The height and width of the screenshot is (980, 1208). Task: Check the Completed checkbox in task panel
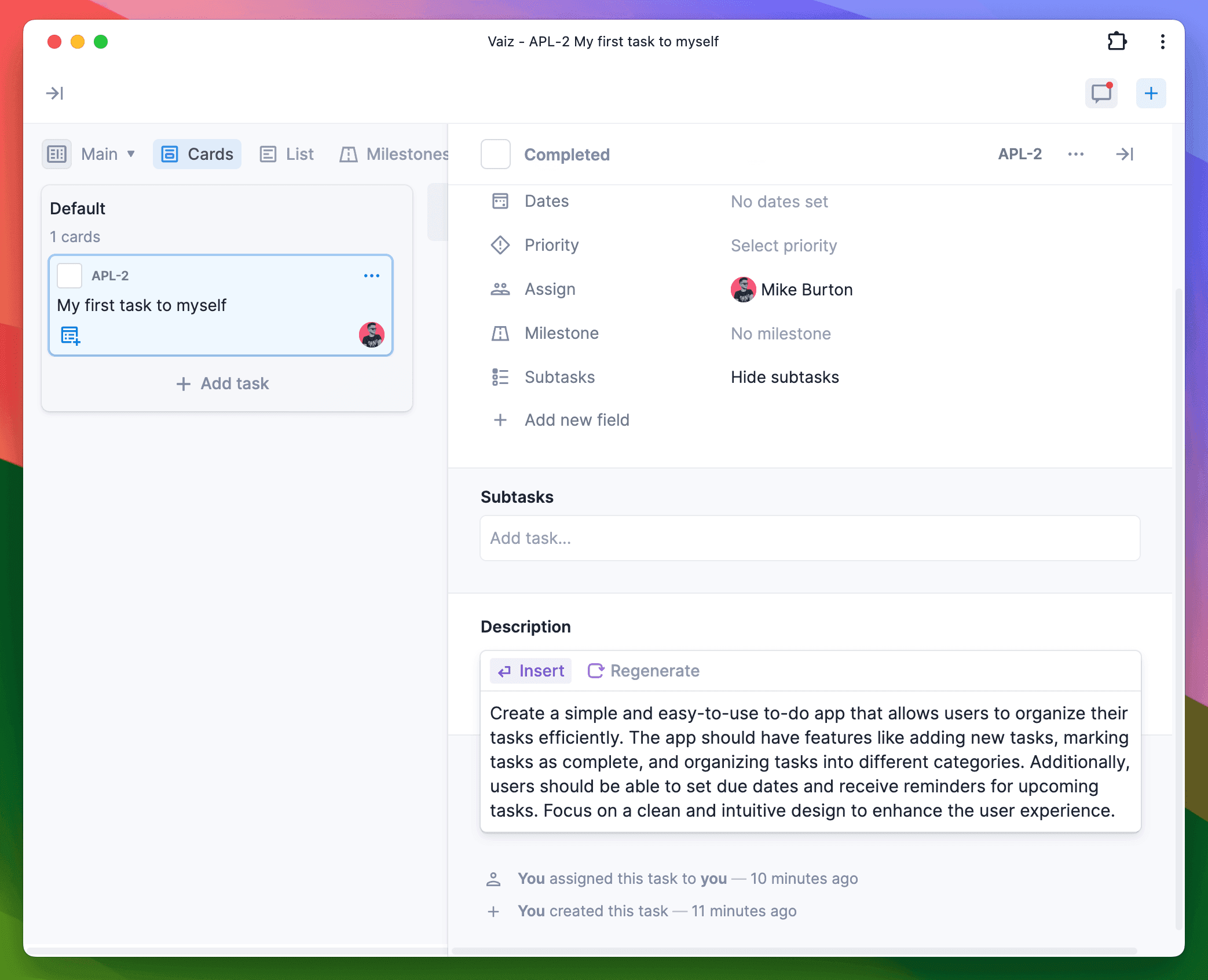pos(495,154)
